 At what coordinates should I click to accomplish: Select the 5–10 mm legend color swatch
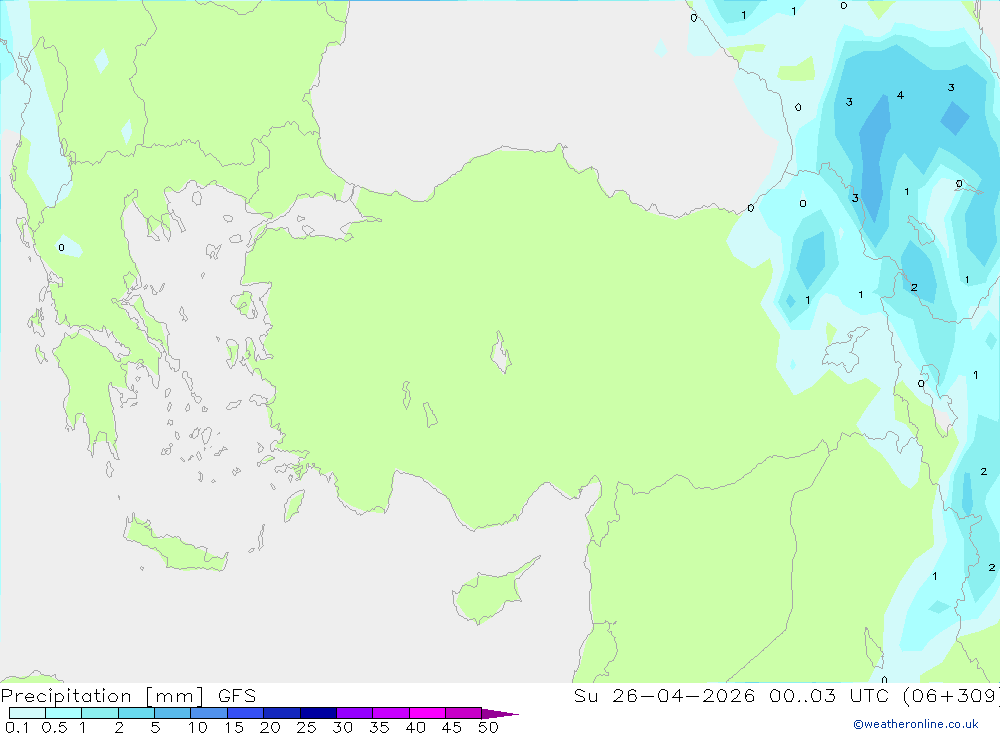[173, 713]
